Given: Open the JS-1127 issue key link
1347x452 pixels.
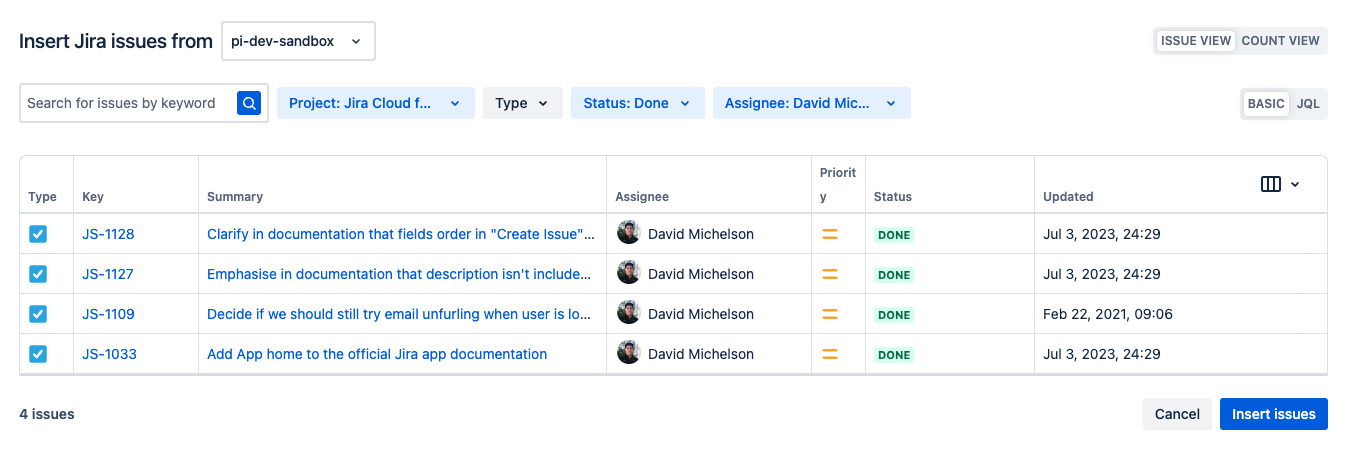Looking at the screenshot, I should tap(108, 274).
